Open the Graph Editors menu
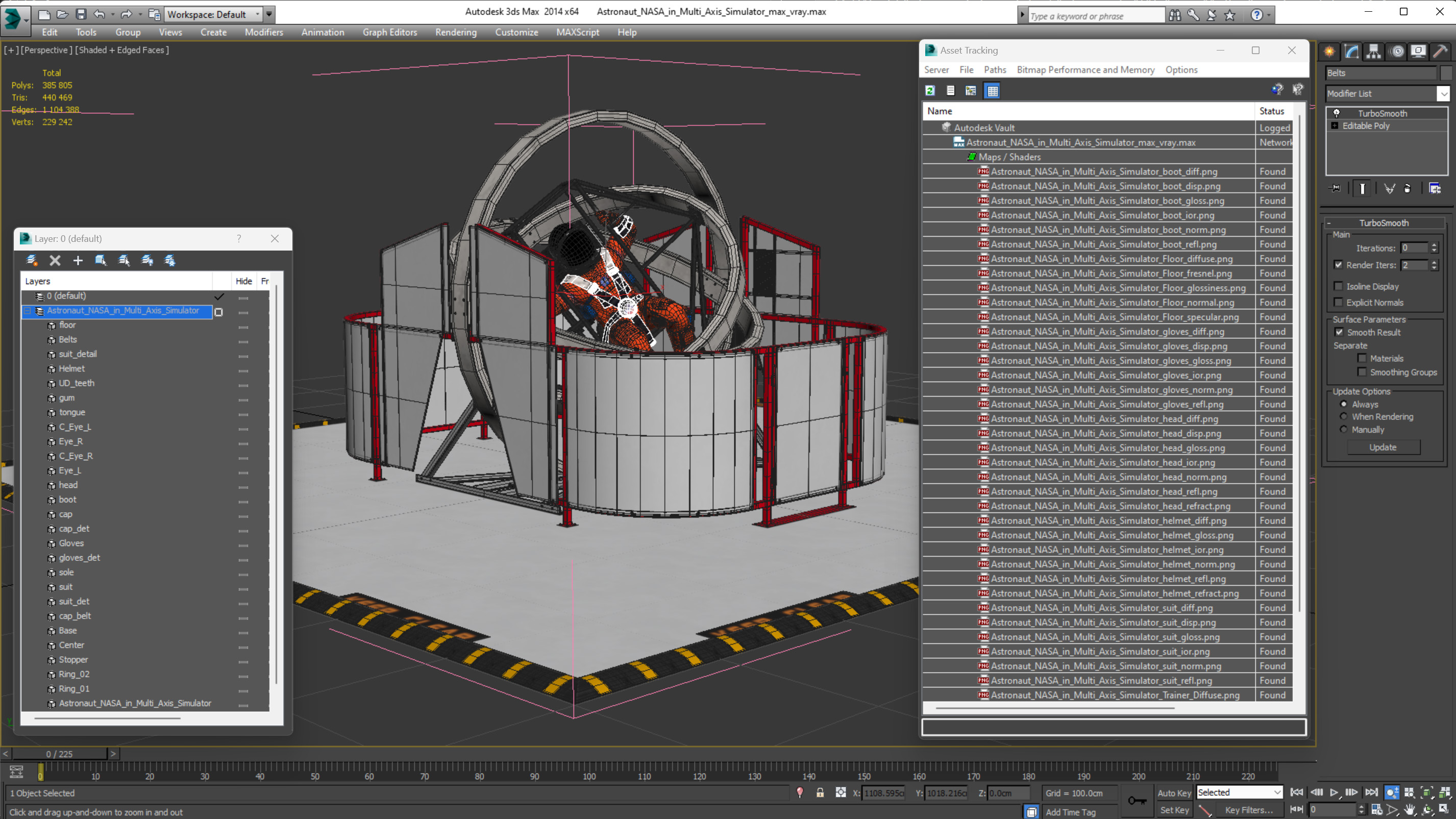The image size is (1456, 819). click(389, 32)
